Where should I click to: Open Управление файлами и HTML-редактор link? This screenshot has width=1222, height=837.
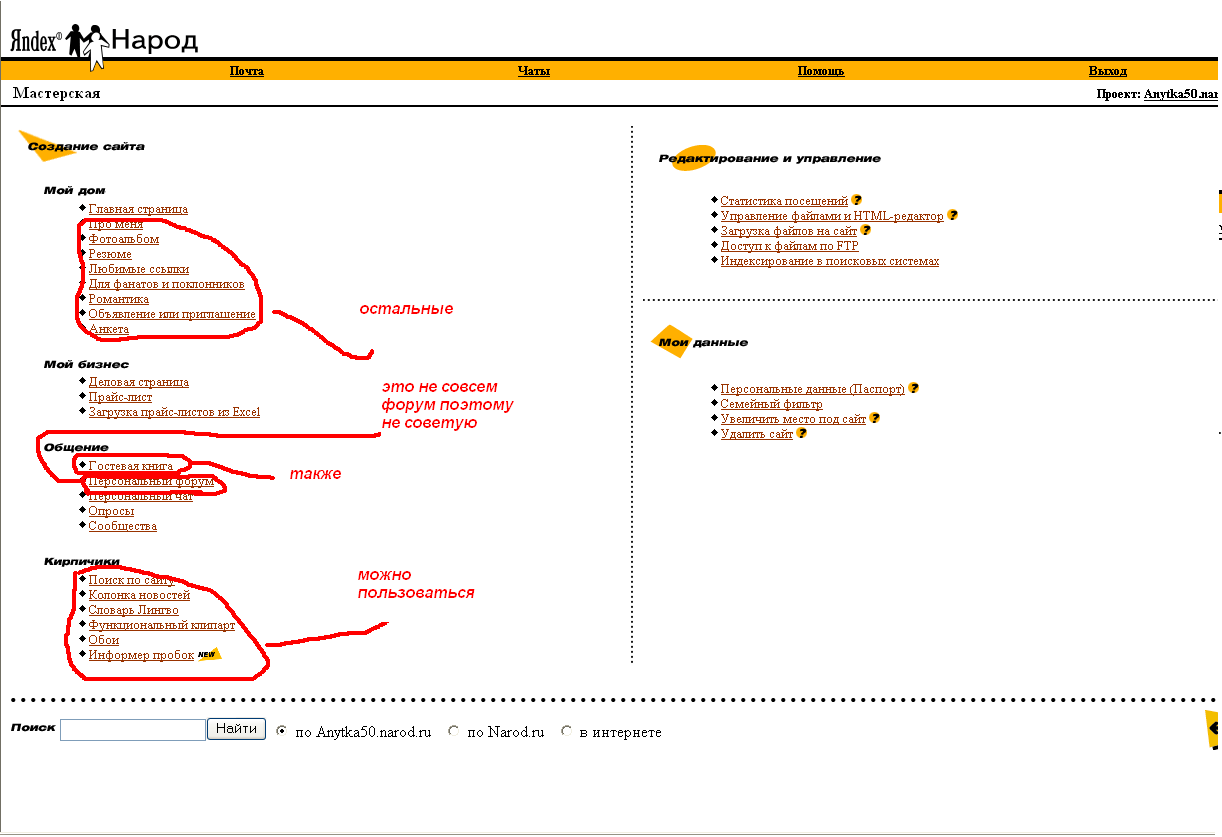(832, 216)
